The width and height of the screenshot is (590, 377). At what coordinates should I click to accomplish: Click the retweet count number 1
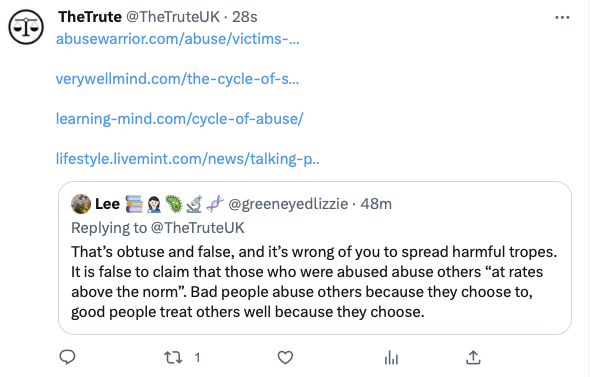(197, 357)
